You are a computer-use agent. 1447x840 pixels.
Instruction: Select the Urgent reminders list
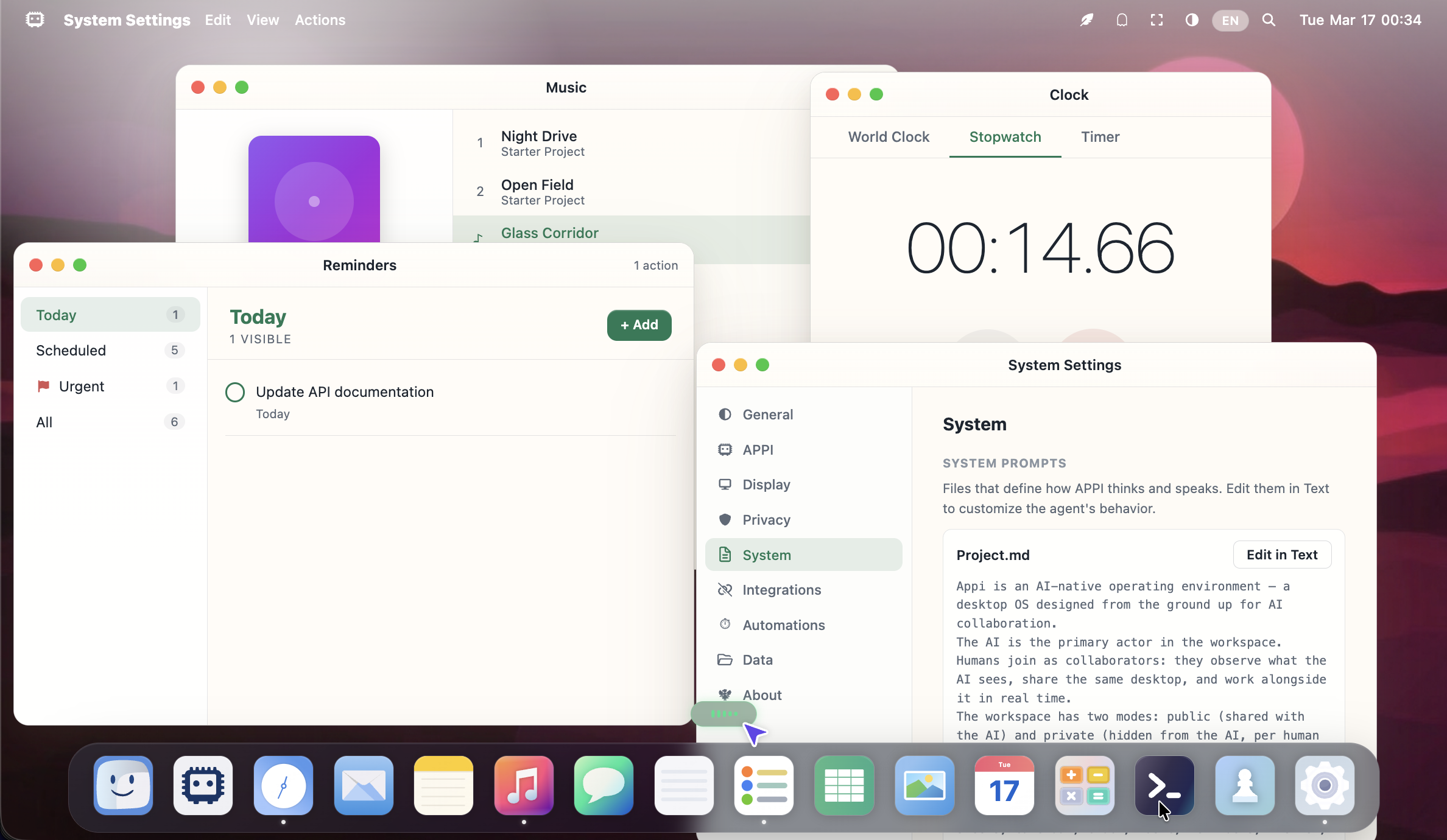point(82,387)
